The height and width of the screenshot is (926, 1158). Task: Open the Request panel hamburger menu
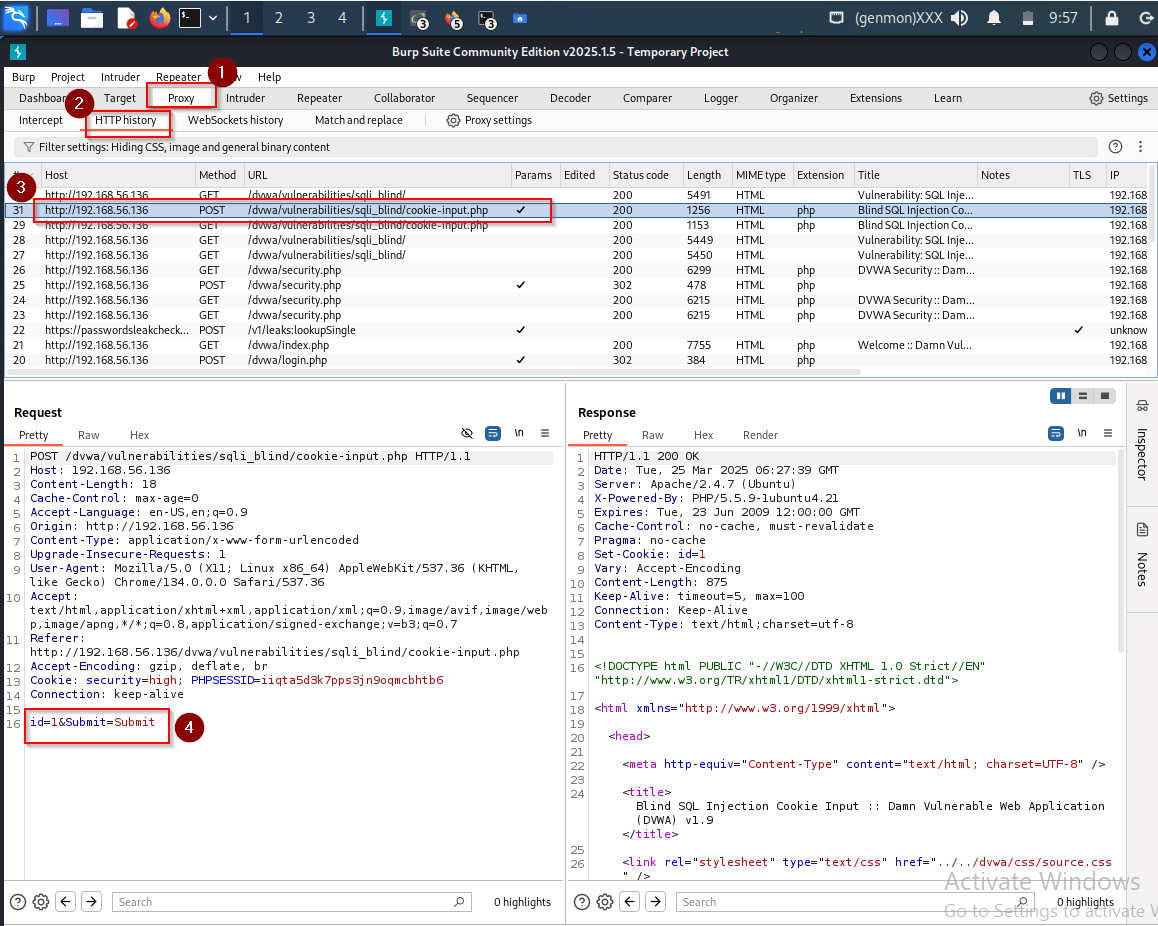[545, 433]
